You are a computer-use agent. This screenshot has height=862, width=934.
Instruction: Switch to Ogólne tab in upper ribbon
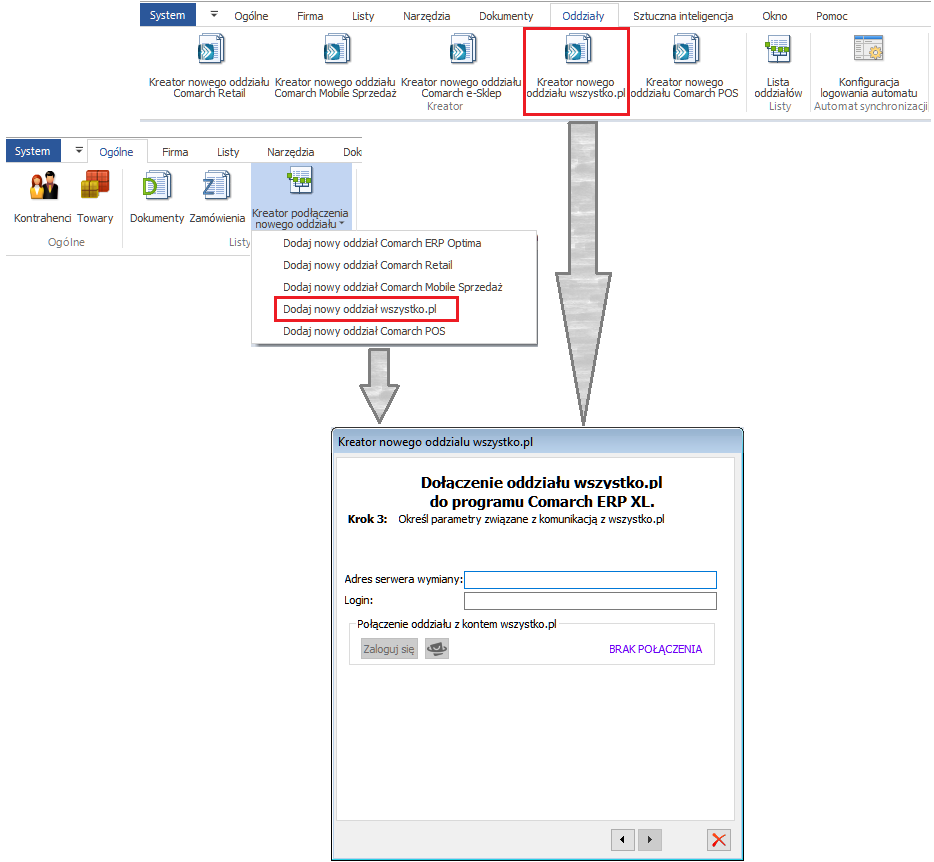[x=251, y=16]
